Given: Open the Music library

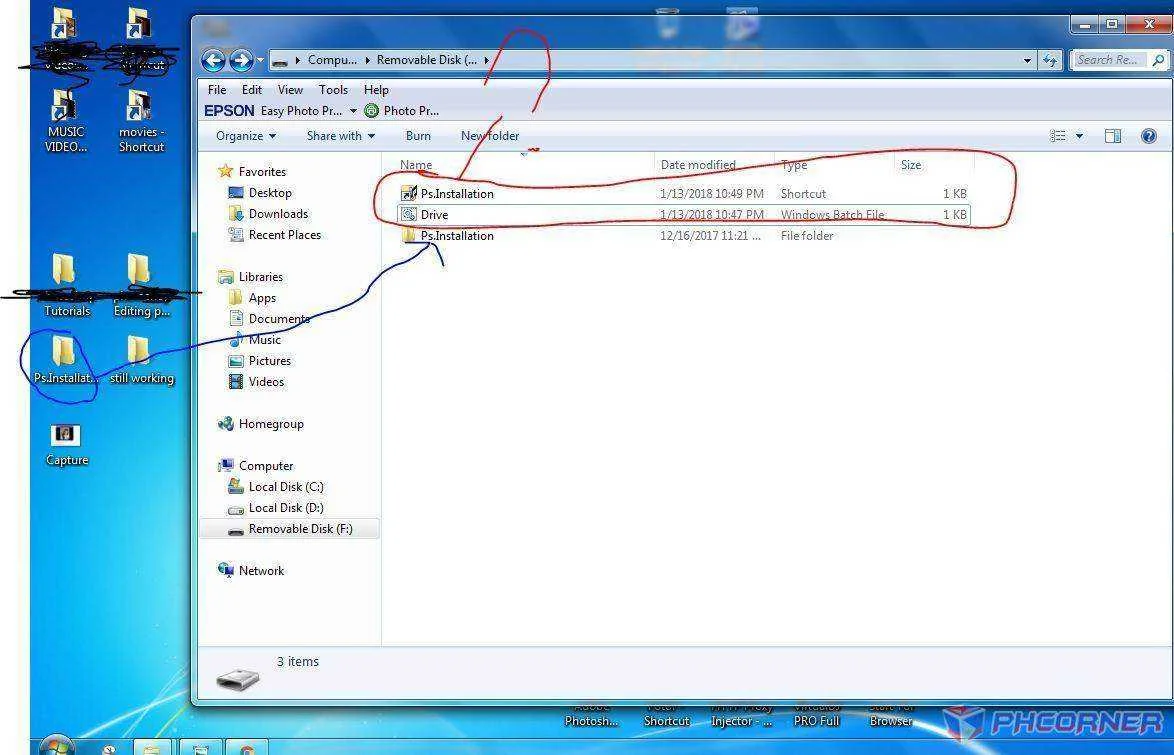Looking at the screenshot, I should click(264, 340).
